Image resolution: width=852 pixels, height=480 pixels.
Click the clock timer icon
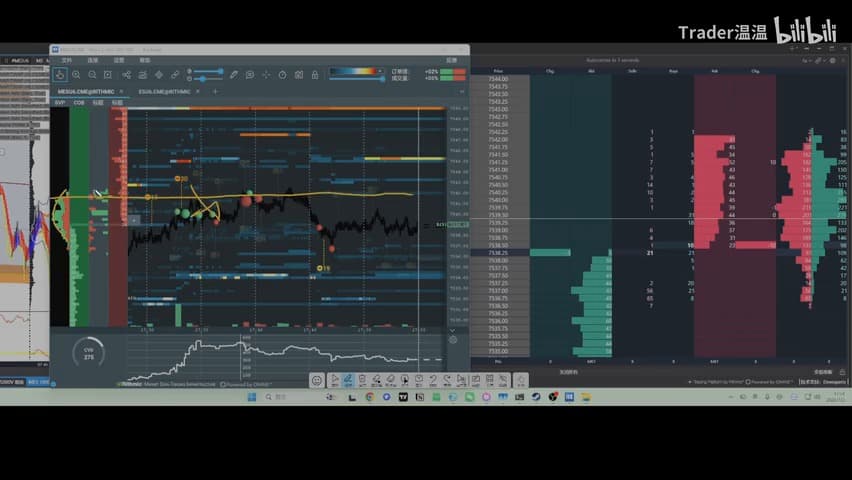coord(282,75)
